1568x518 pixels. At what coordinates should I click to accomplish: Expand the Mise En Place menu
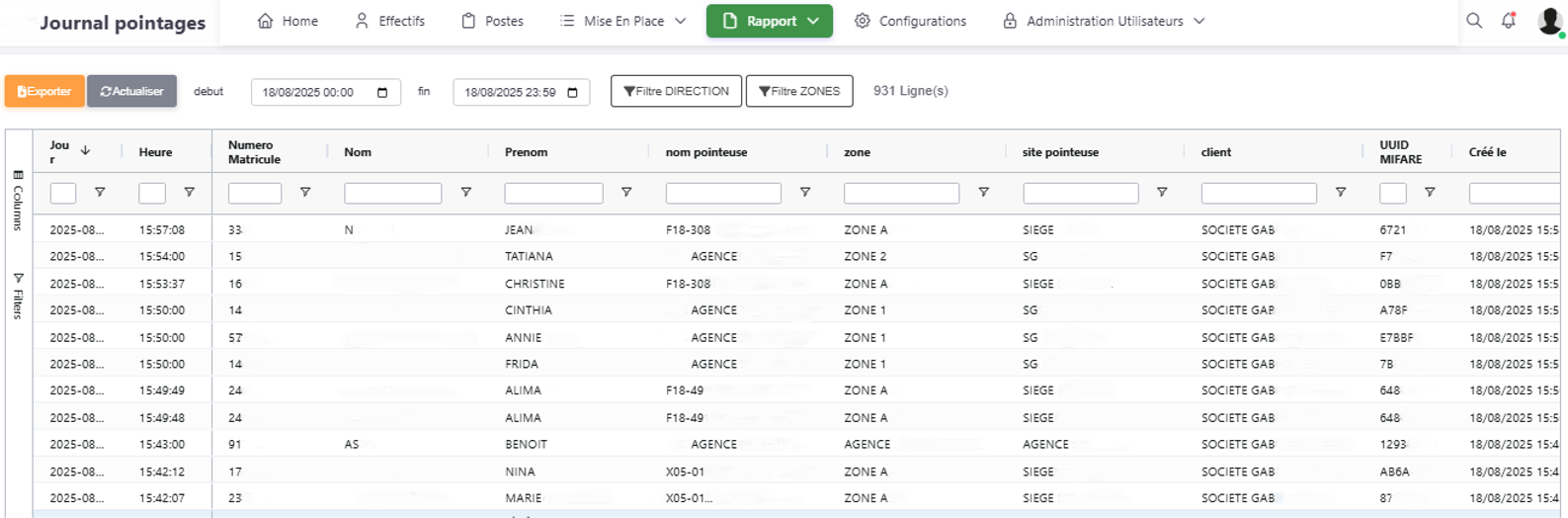point(622,21)
